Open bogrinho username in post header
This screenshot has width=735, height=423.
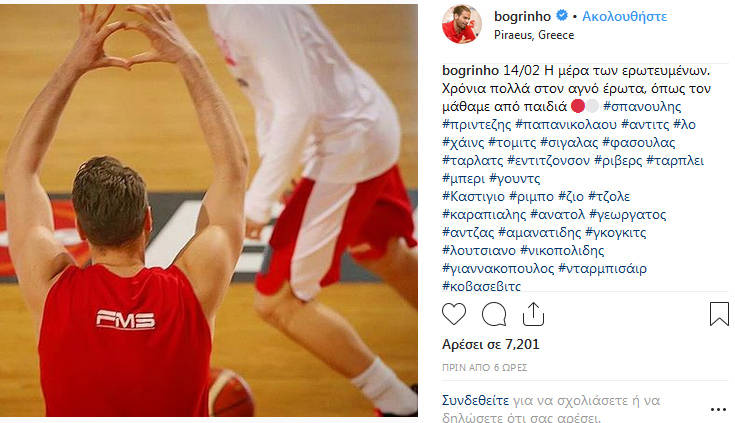click(x=522, y=16)
